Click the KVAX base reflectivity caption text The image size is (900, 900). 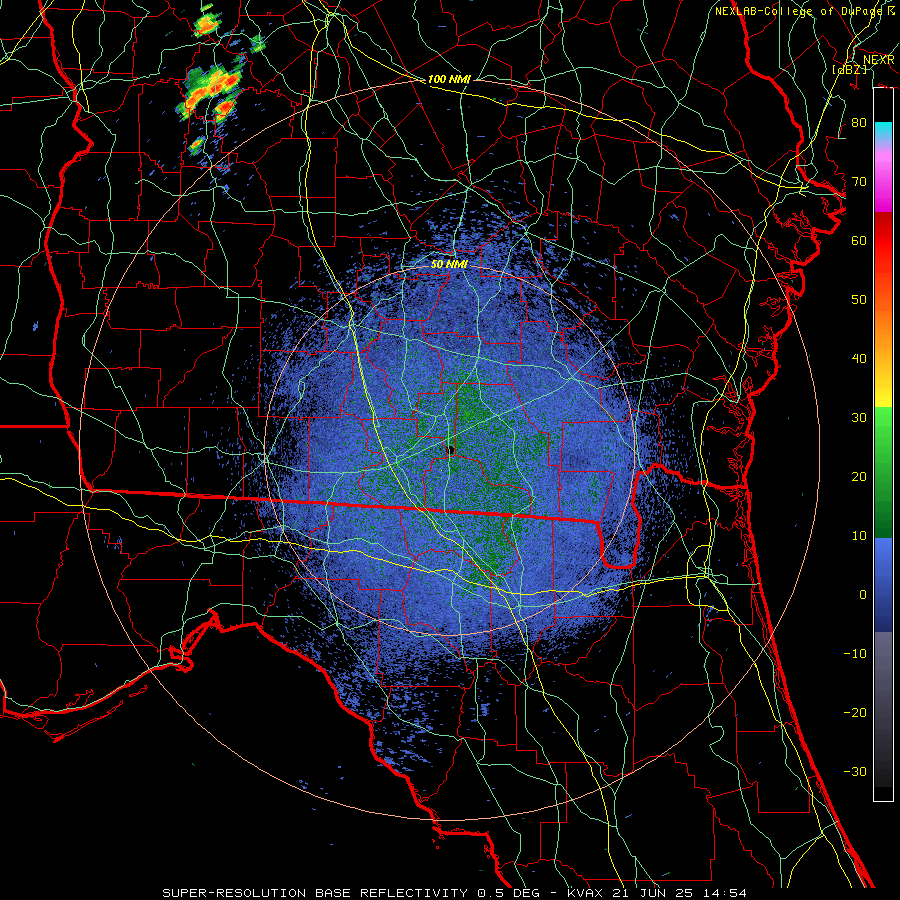click(x=455, y=893)
